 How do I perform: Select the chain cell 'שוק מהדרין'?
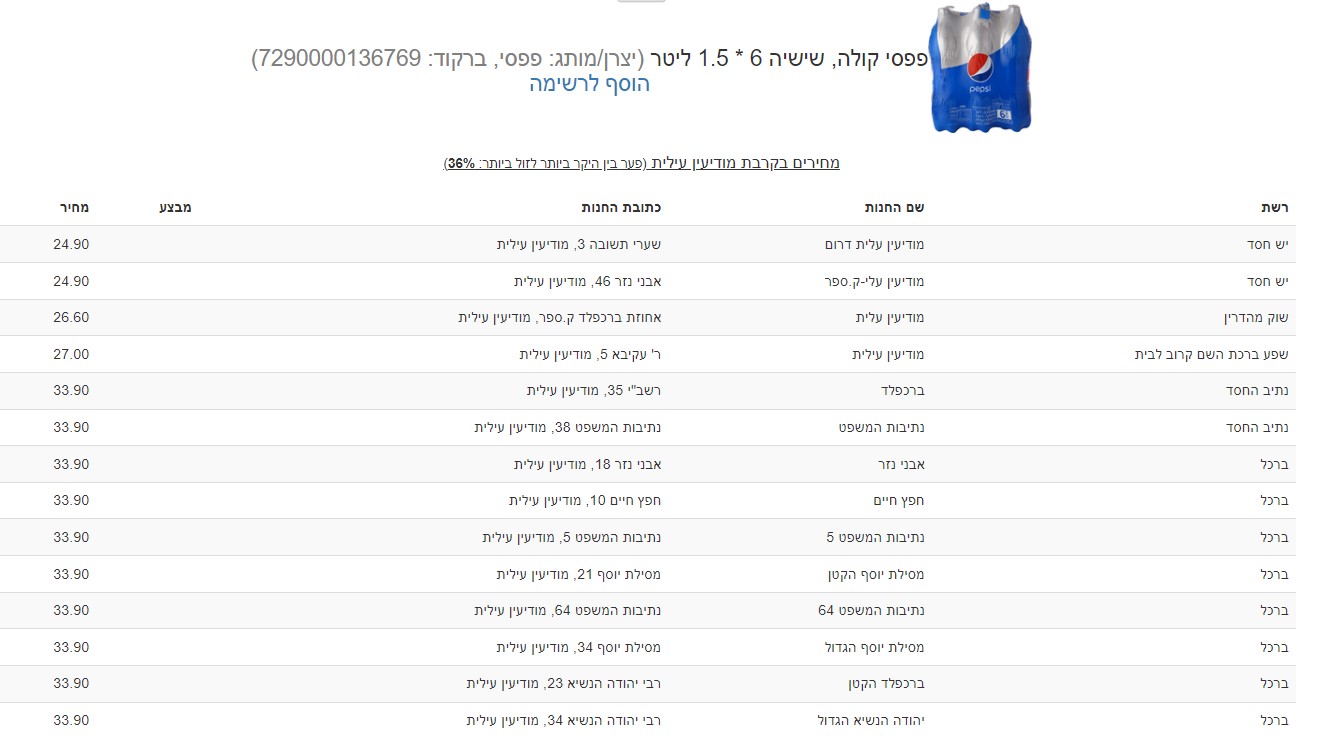(1256, 318)
